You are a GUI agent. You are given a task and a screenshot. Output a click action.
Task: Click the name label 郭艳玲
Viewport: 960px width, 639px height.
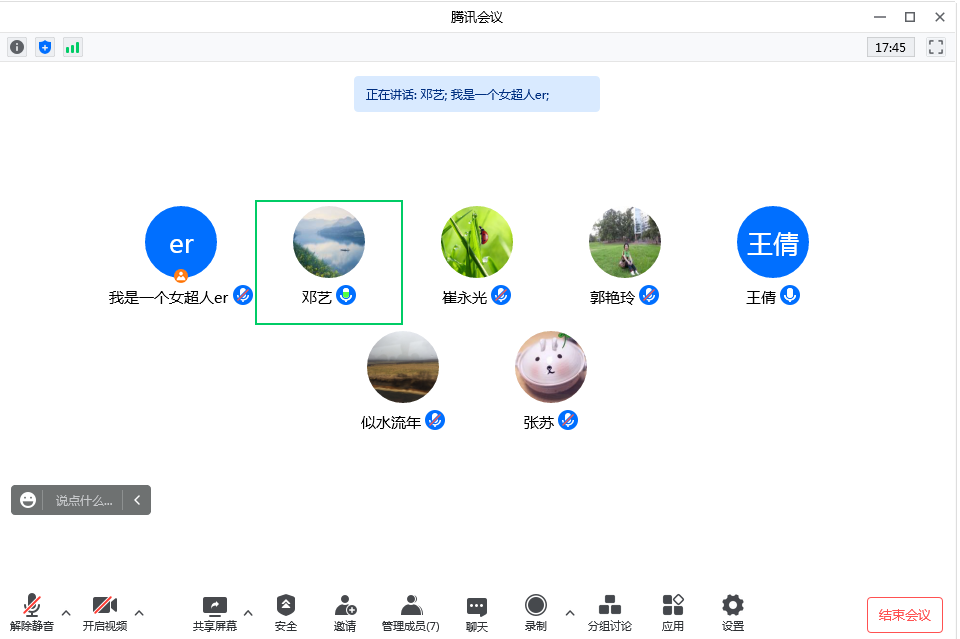tap(612, 297)
